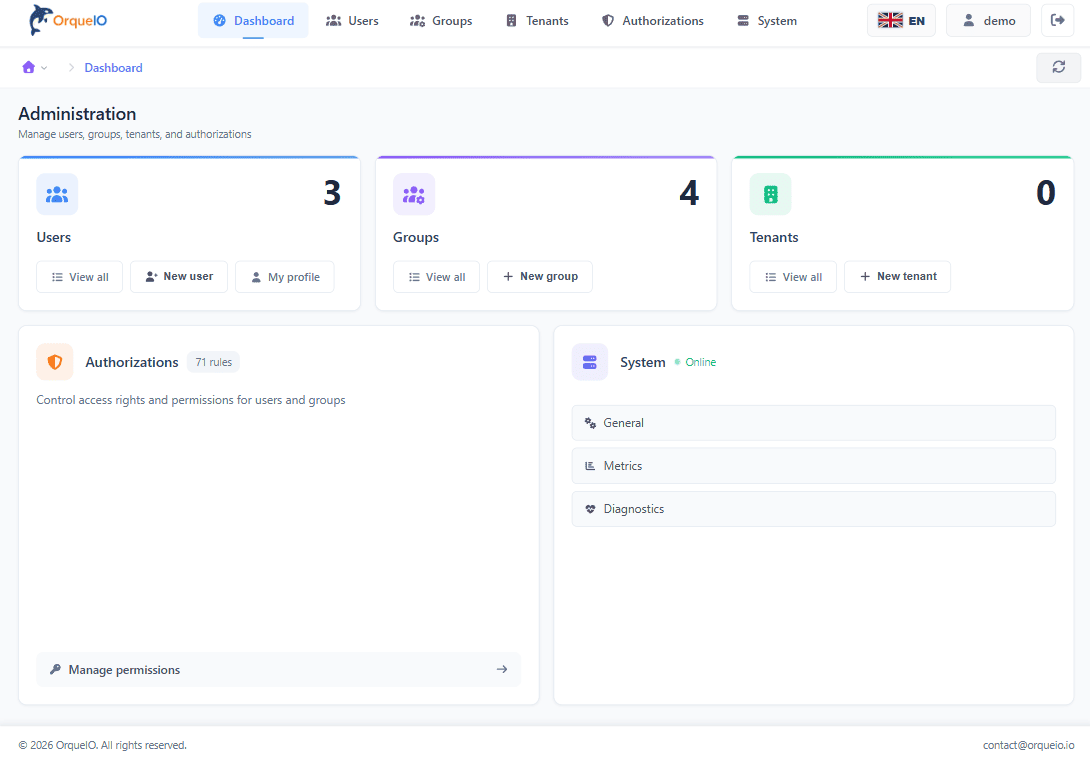Screen dimensions: 1090x758
Task: Expand the home breadcrumb chevron
Action: [44, 68]
